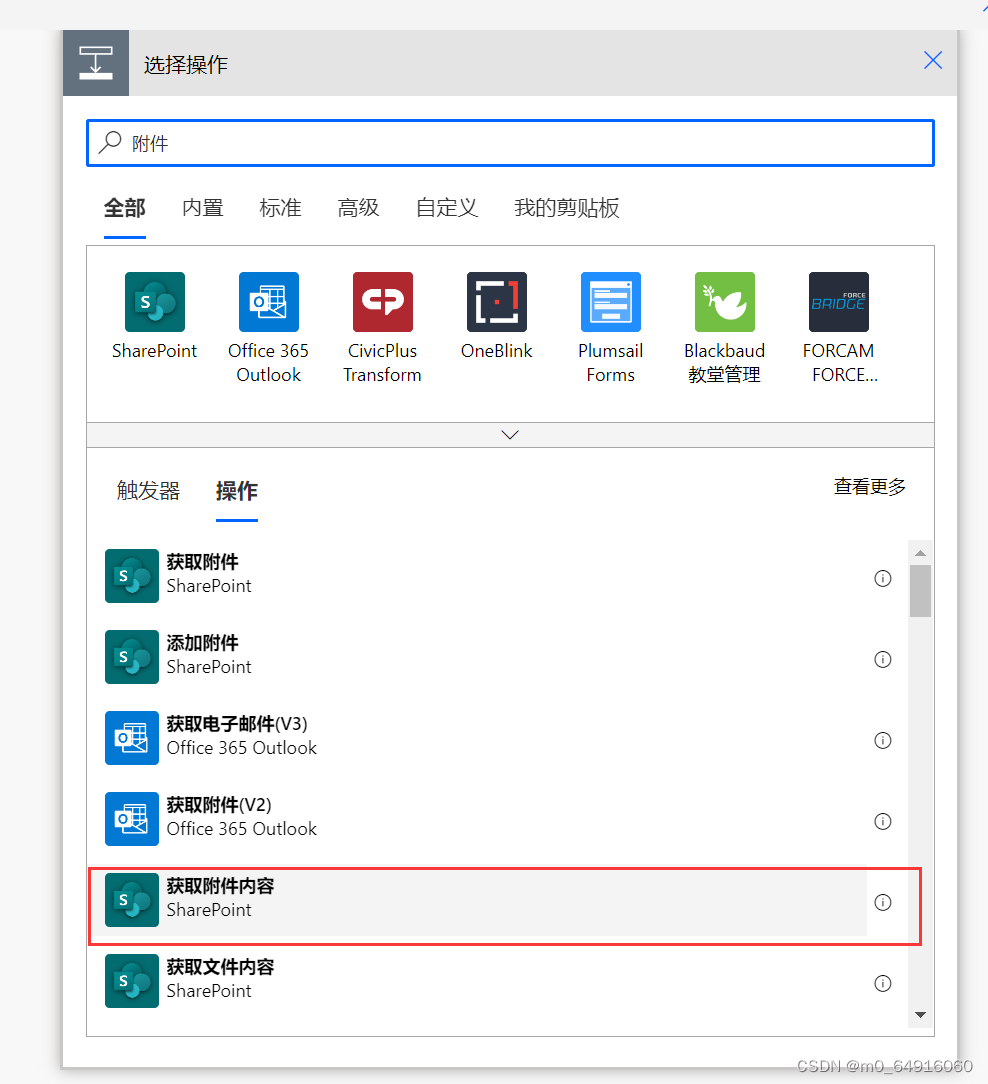Viewport: 988px width, 1084px height.
Task: Show info for 获取附件(V2) action
Action: pyautogui.click(x=883, y=821)
